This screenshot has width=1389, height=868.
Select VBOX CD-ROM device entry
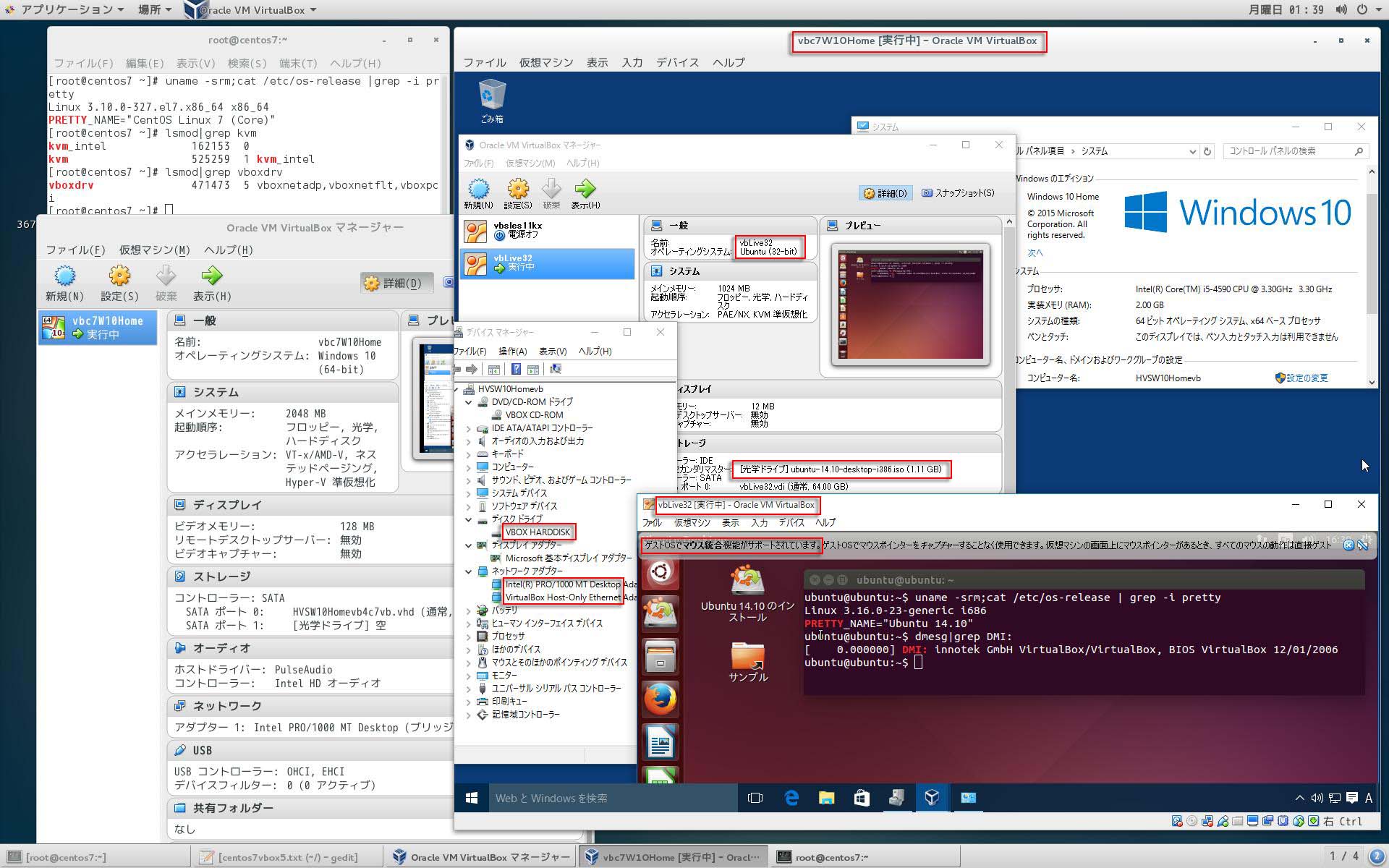(534, 414)
